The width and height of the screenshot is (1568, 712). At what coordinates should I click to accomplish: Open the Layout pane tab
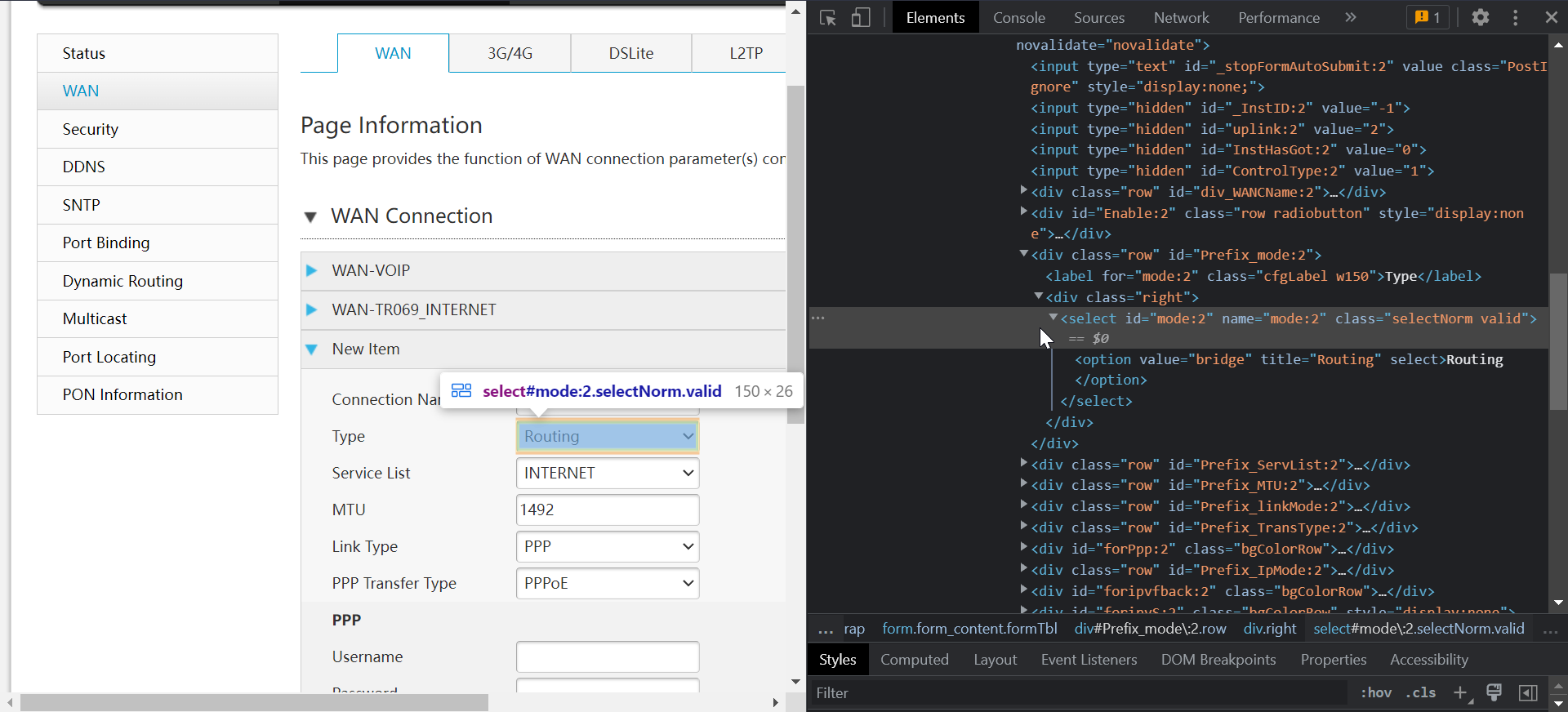[995, 660]
